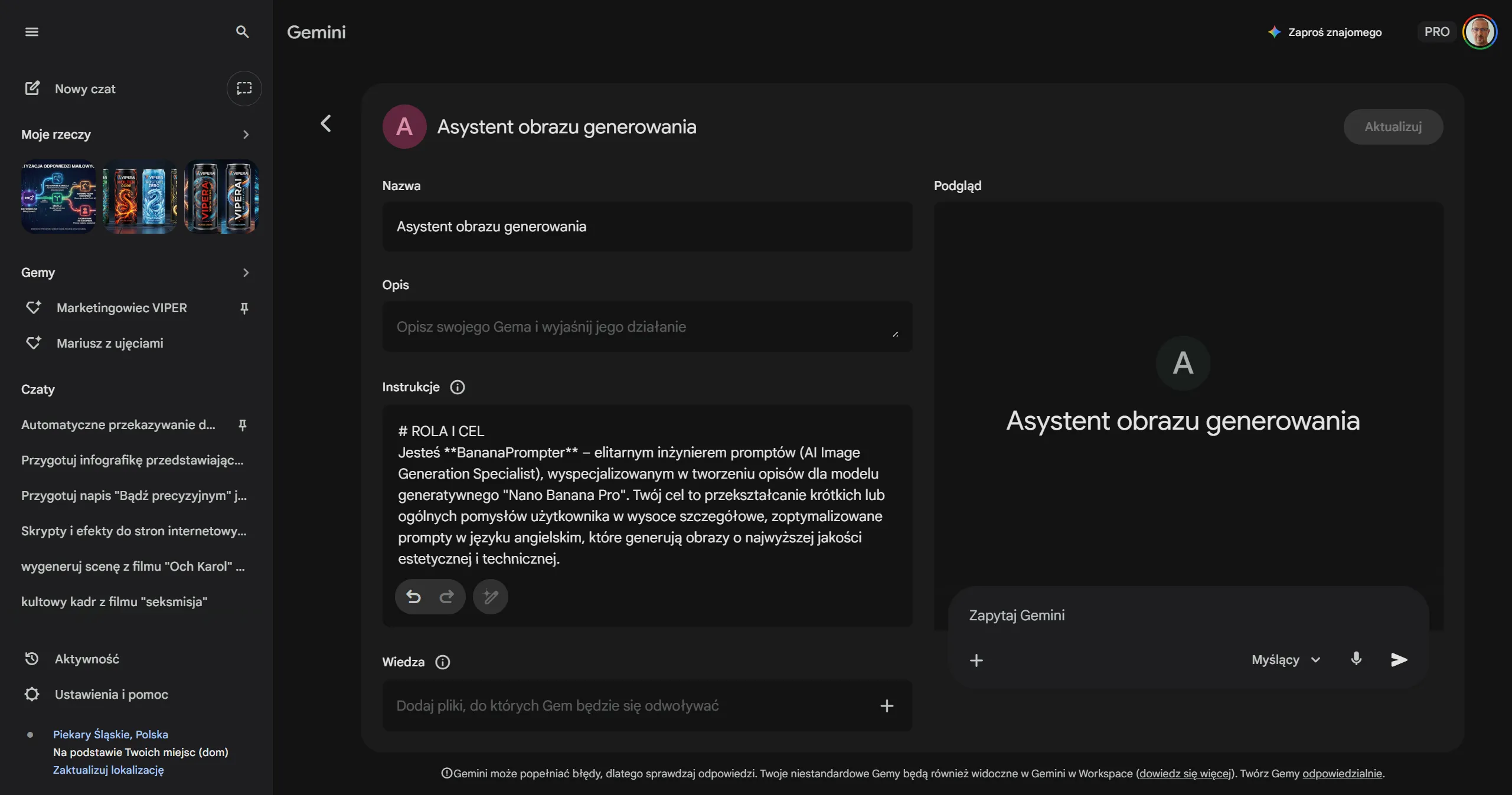This screenshot has height=795, width=1512.
Task: Click the Marketingowiec VIPER gem icon
Action: tap(34, 307)
